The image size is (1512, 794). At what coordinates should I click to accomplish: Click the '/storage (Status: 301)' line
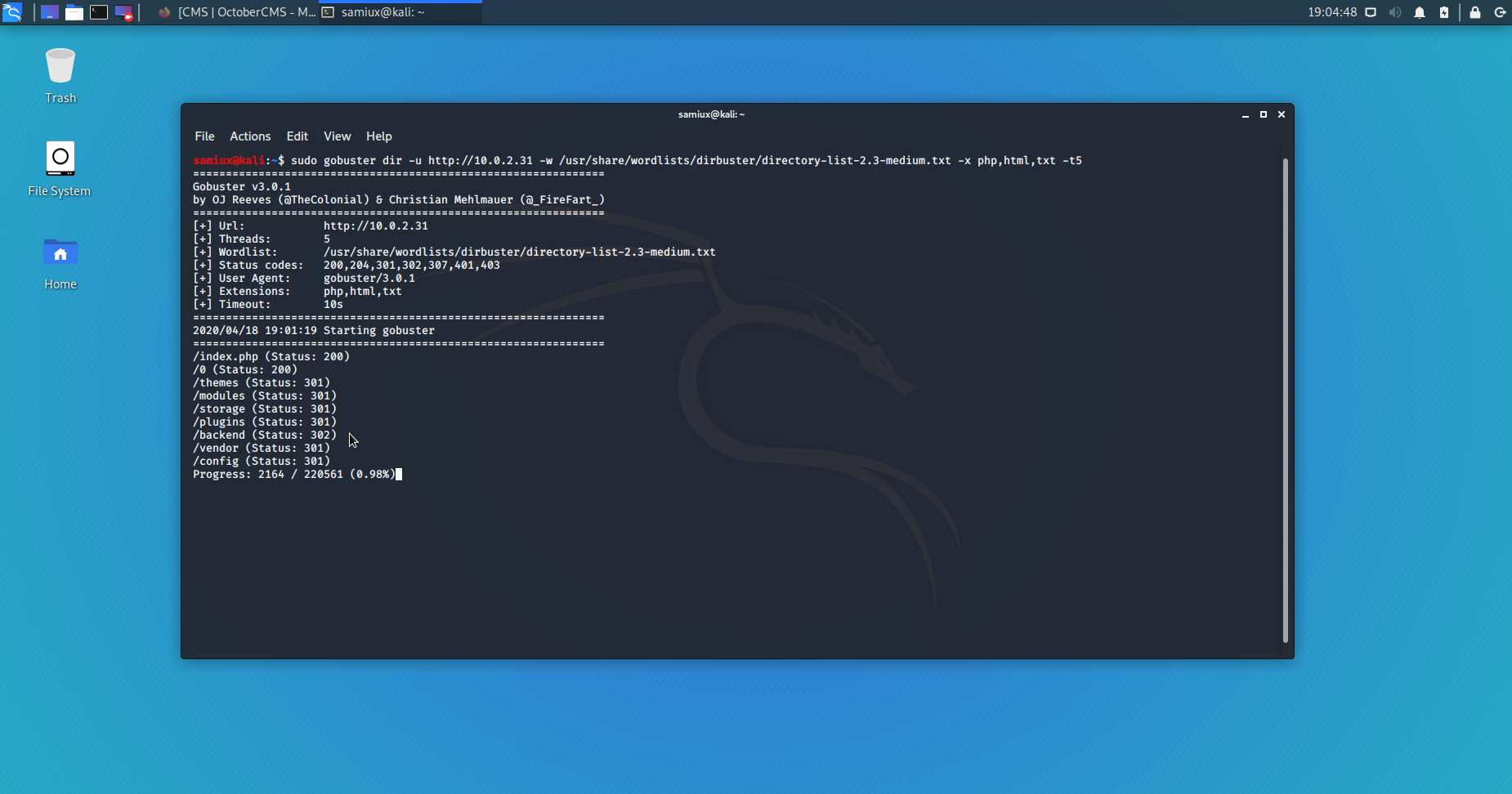(x=265, y=409)
